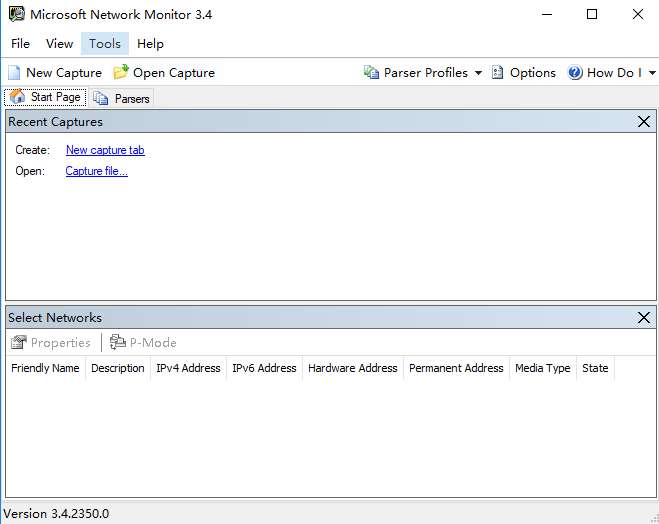Sort by Permanent Address column header
659x524 pixels.
pos(456,368)
